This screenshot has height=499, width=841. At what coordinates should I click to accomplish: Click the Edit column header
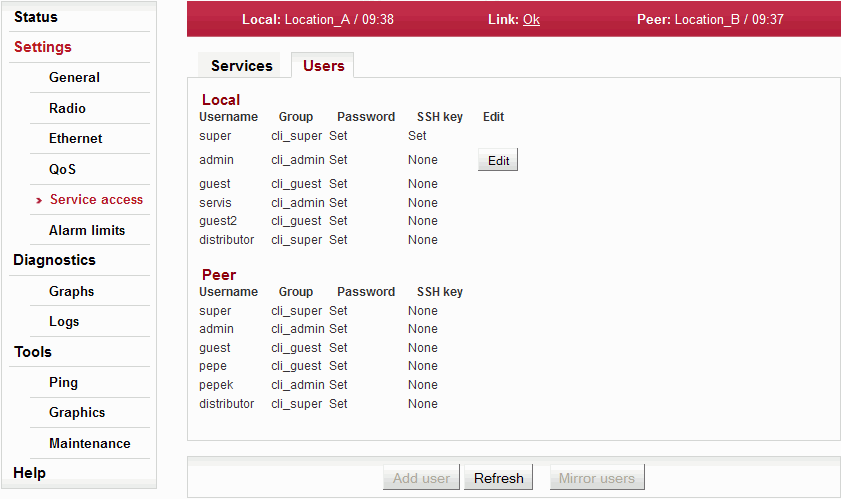[493, 117]
